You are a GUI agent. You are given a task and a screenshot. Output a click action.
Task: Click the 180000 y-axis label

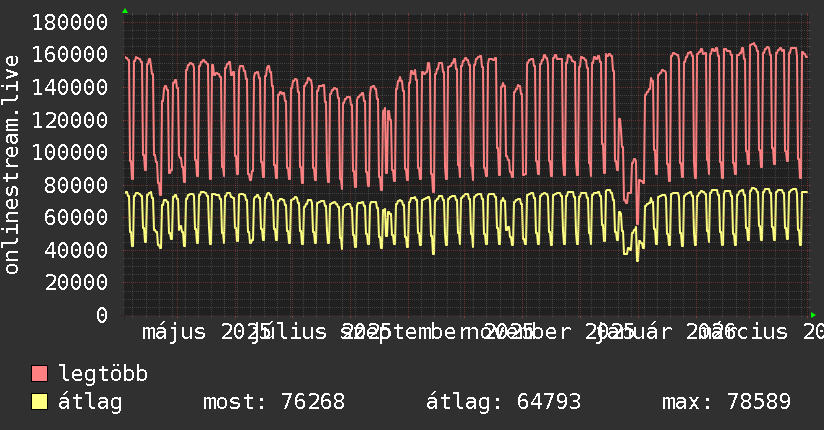click(70, 23)
